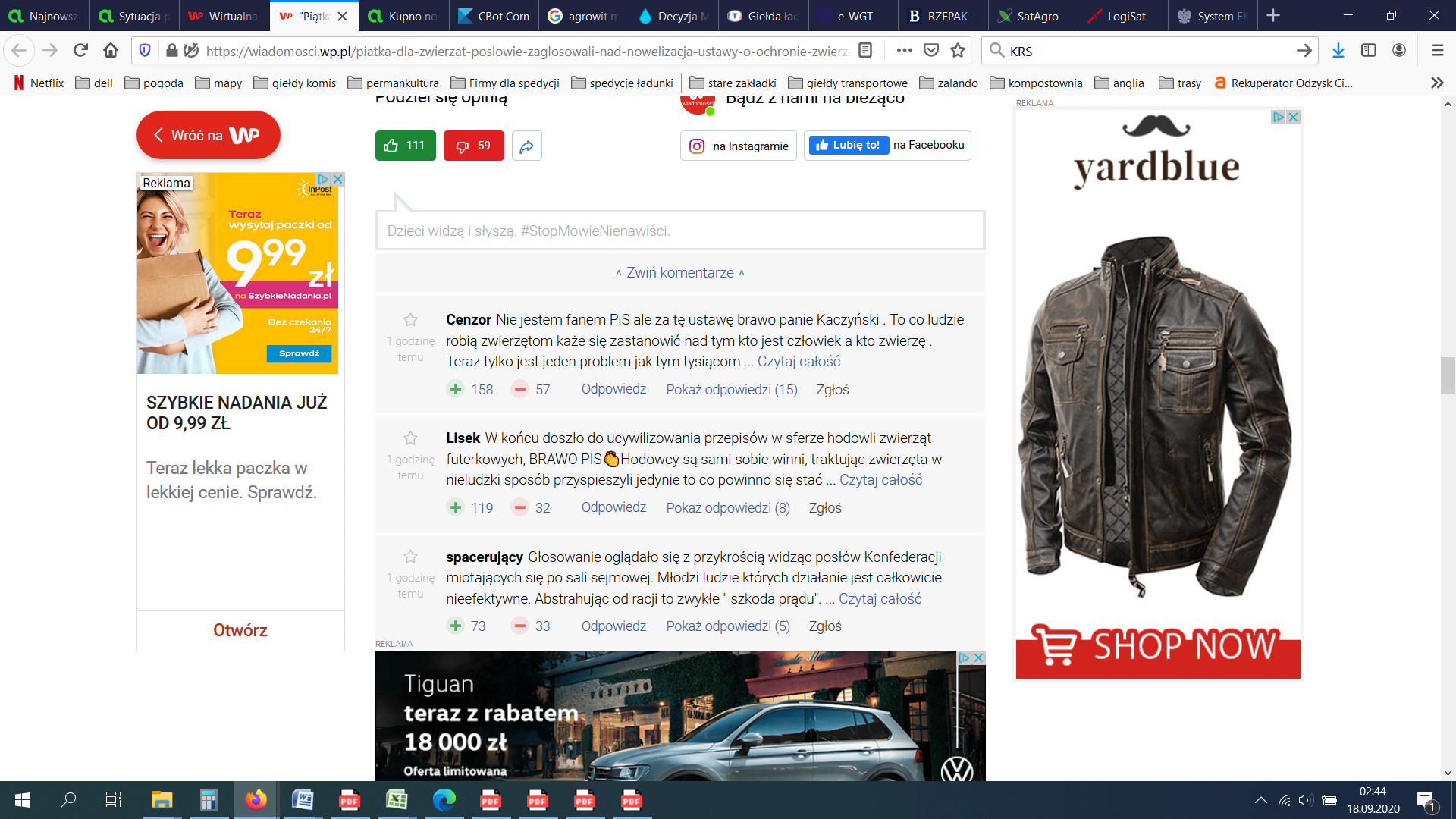Open the giełdy transportowe bookmark folder
1456x819 pixels.
848,83
